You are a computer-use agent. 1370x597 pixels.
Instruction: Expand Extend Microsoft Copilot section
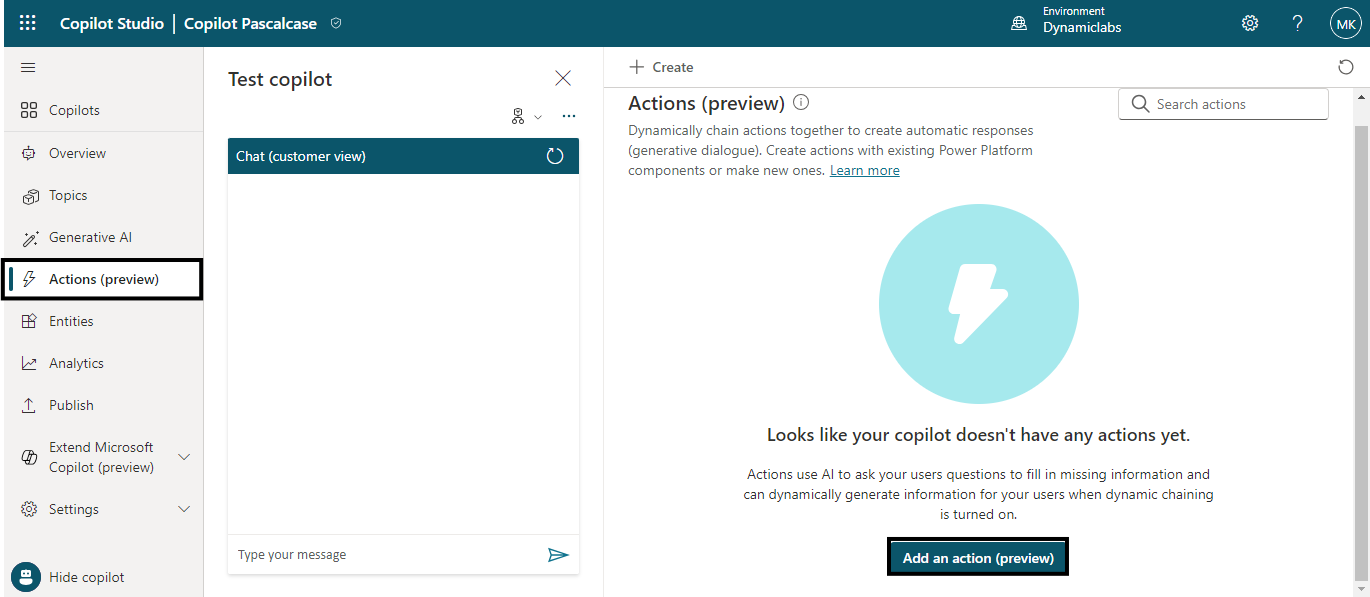(x=184, y=457)
